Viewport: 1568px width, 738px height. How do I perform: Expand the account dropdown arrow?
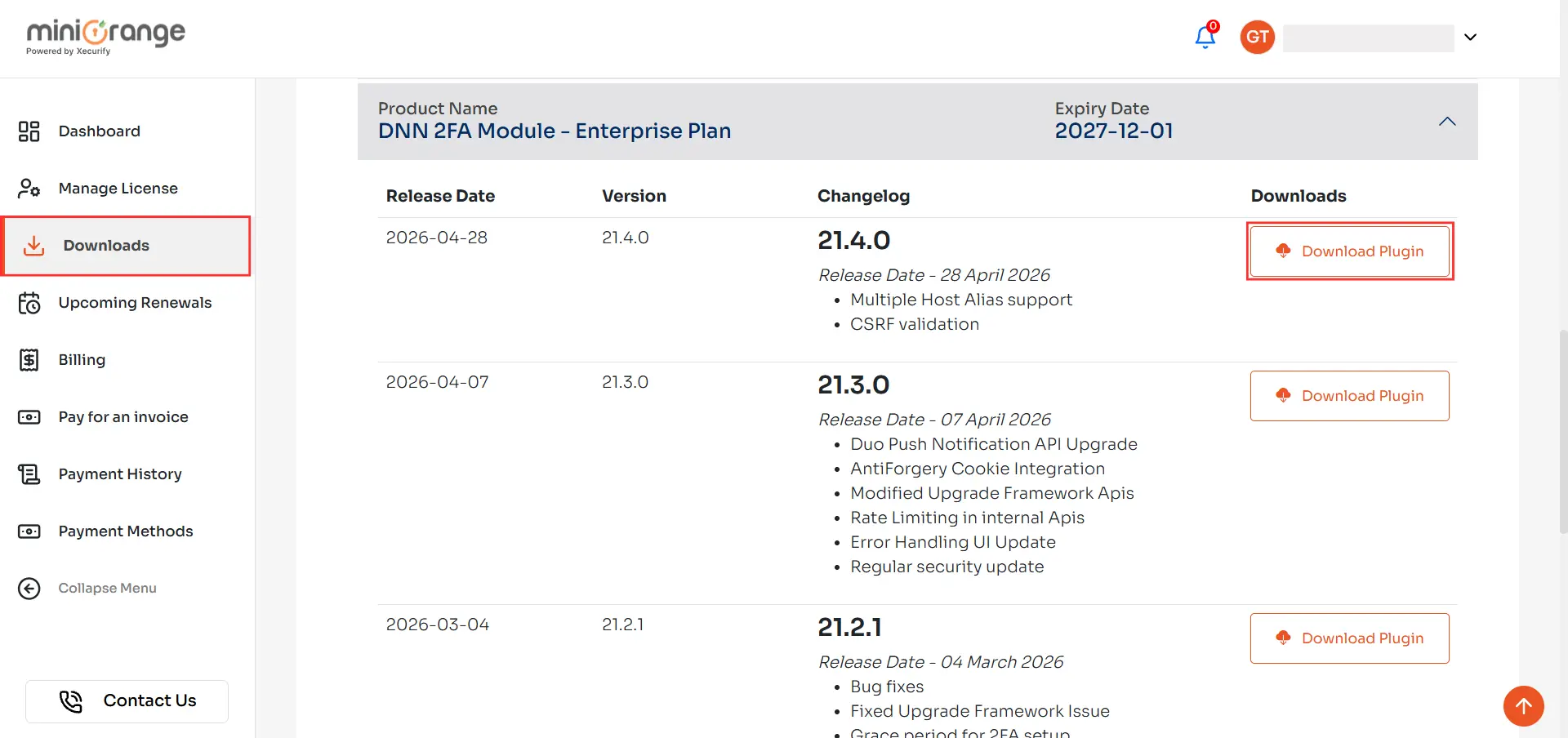click(x=1470, y=38)
